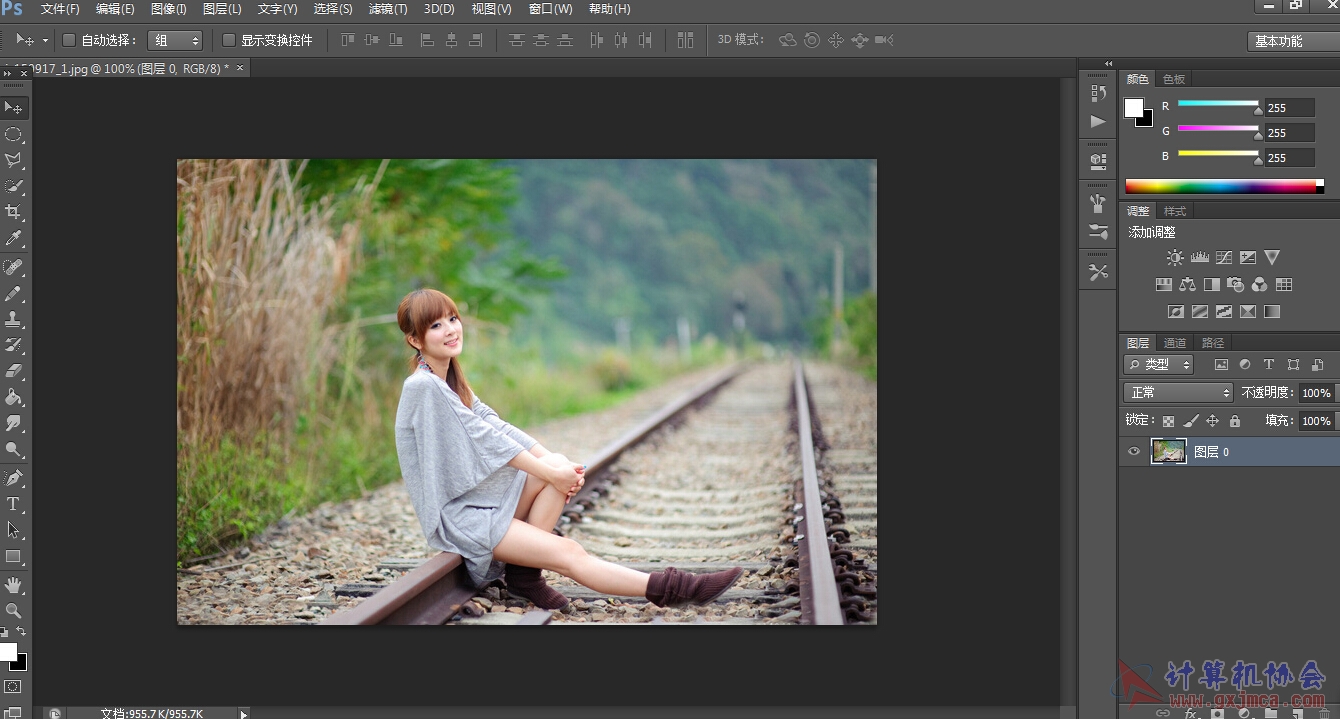Open the 窗口(W) menu

click(550, 9)
